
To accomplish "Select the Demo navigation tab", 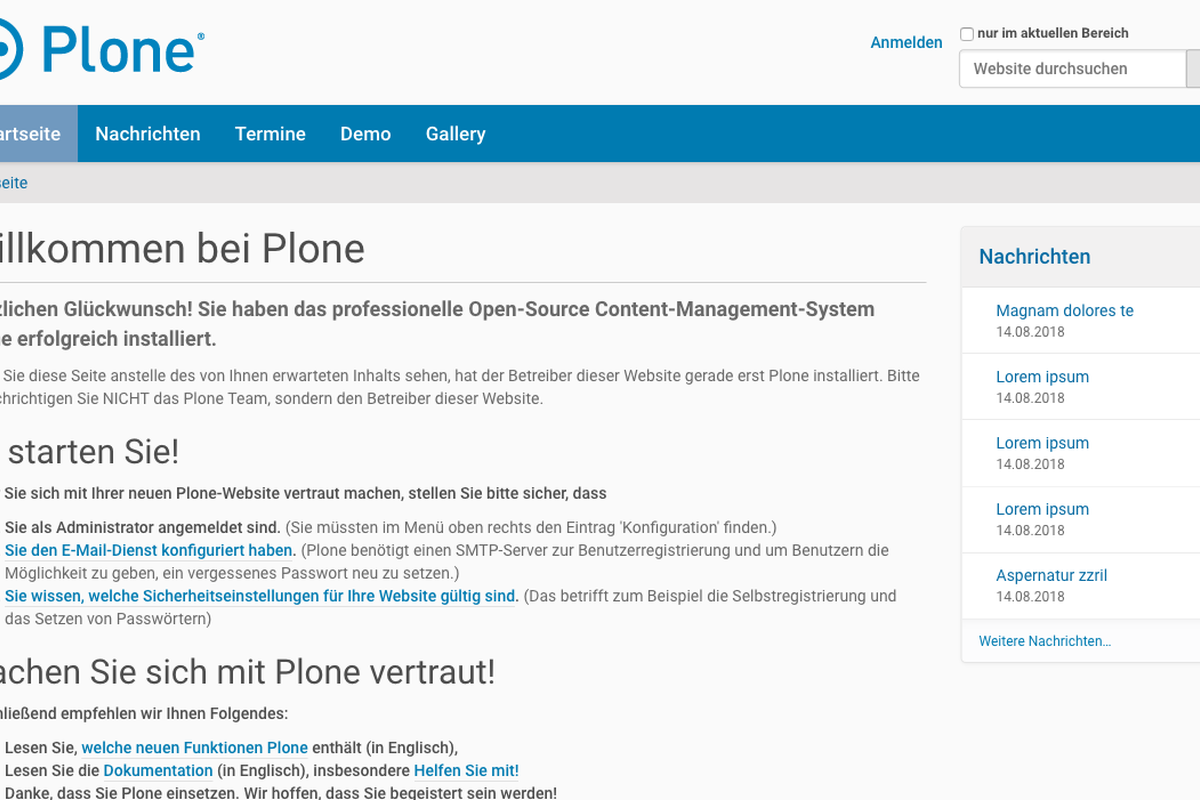I will point(365,134).
